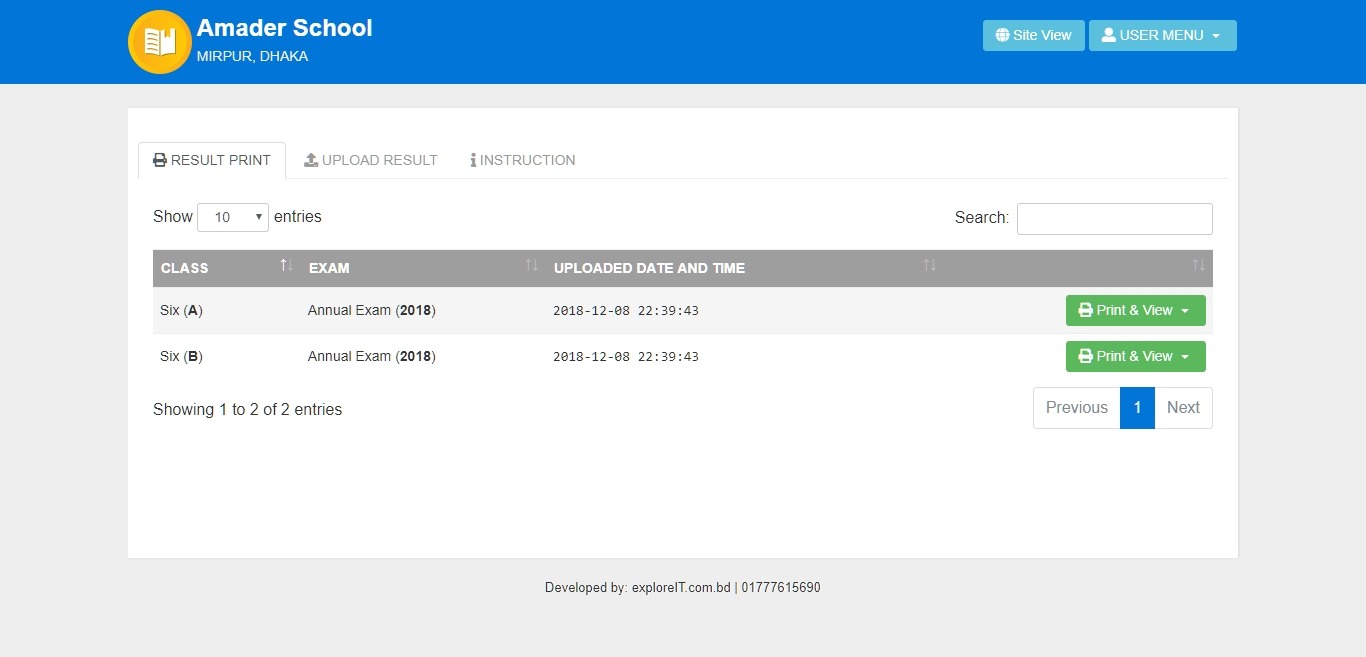
Task: Click the EXAM column header
Action: pos(423,268)
